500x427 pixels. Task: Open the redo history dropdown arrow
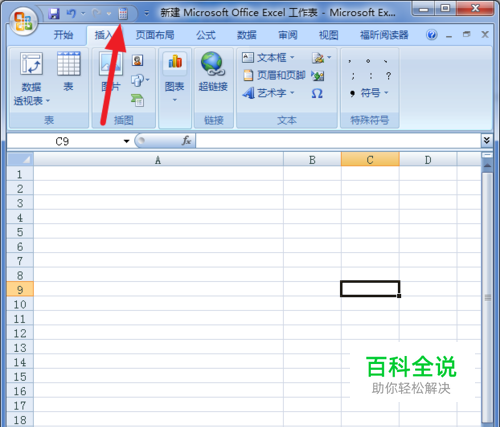[x=109, y=14]
